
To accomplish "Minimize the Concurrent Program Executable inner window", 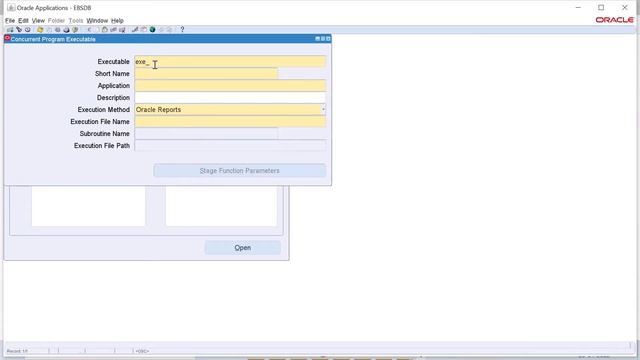I will coord(318,39).
